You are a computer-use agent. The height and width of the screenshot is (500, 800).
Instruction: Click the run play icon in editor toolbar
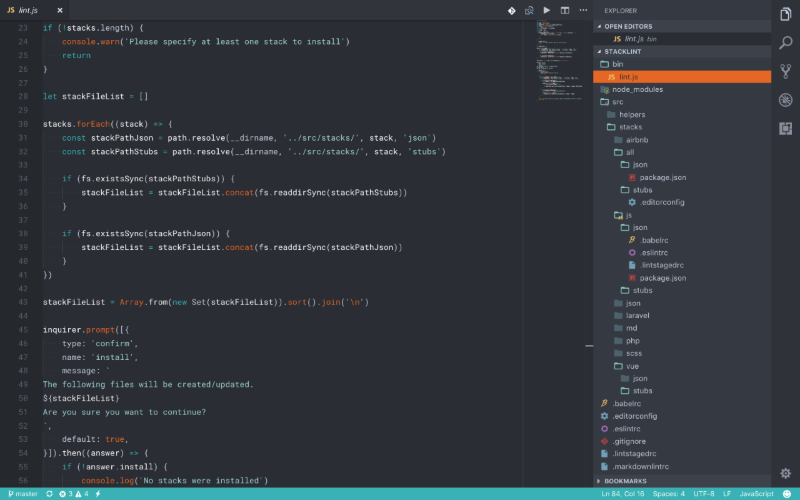pyautogui.click(x=547, y=10)
